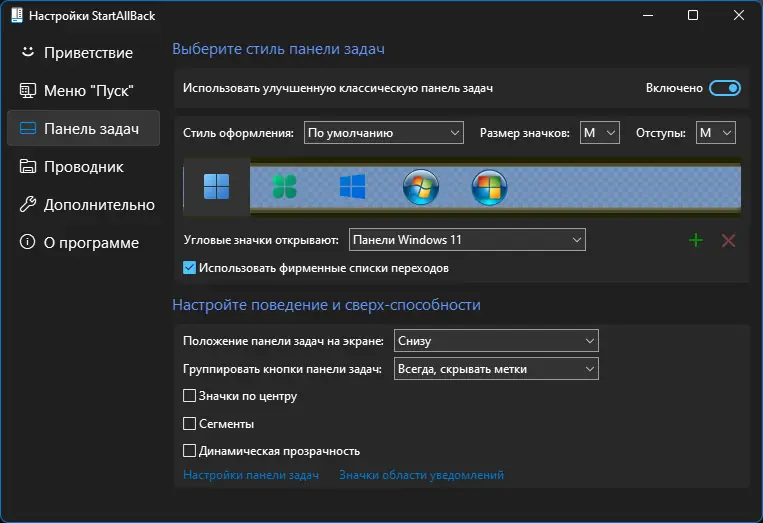The height and width of the screenshot is (523, 763).
Task: Add a custom start icon with plus
Action: [x=696, y=240]
